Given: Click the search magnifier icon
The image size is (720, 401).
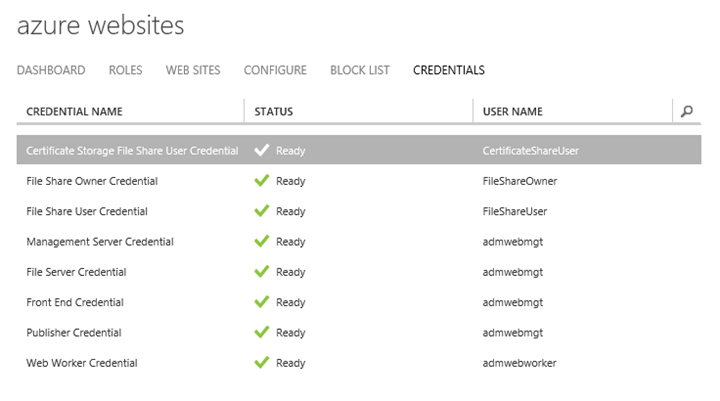Looking at the screenshot, I should 686,111.
